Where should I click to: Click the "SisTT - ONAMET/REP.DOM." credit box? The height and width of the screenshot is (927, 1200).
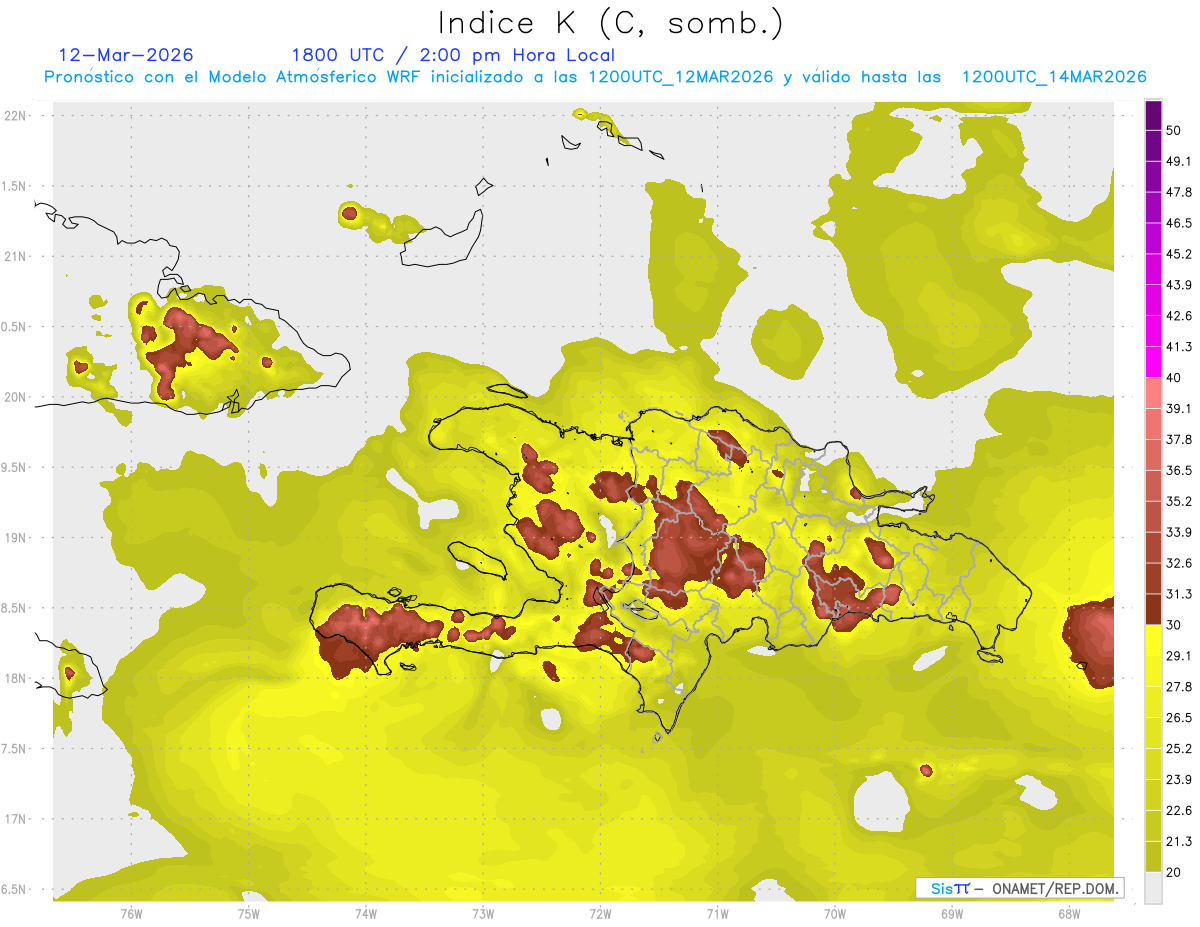1019,887
